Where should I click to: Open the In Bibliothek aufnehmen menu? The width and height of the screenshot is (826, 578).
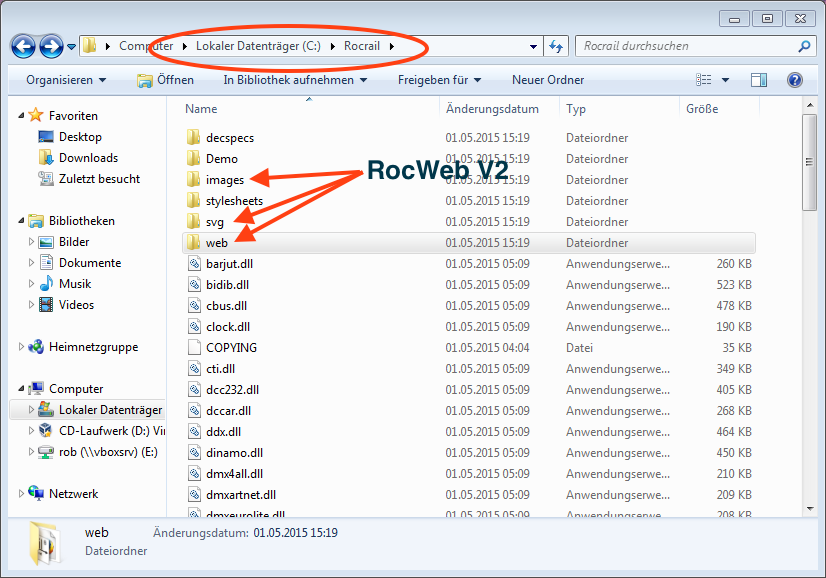[x=294, y=80]
